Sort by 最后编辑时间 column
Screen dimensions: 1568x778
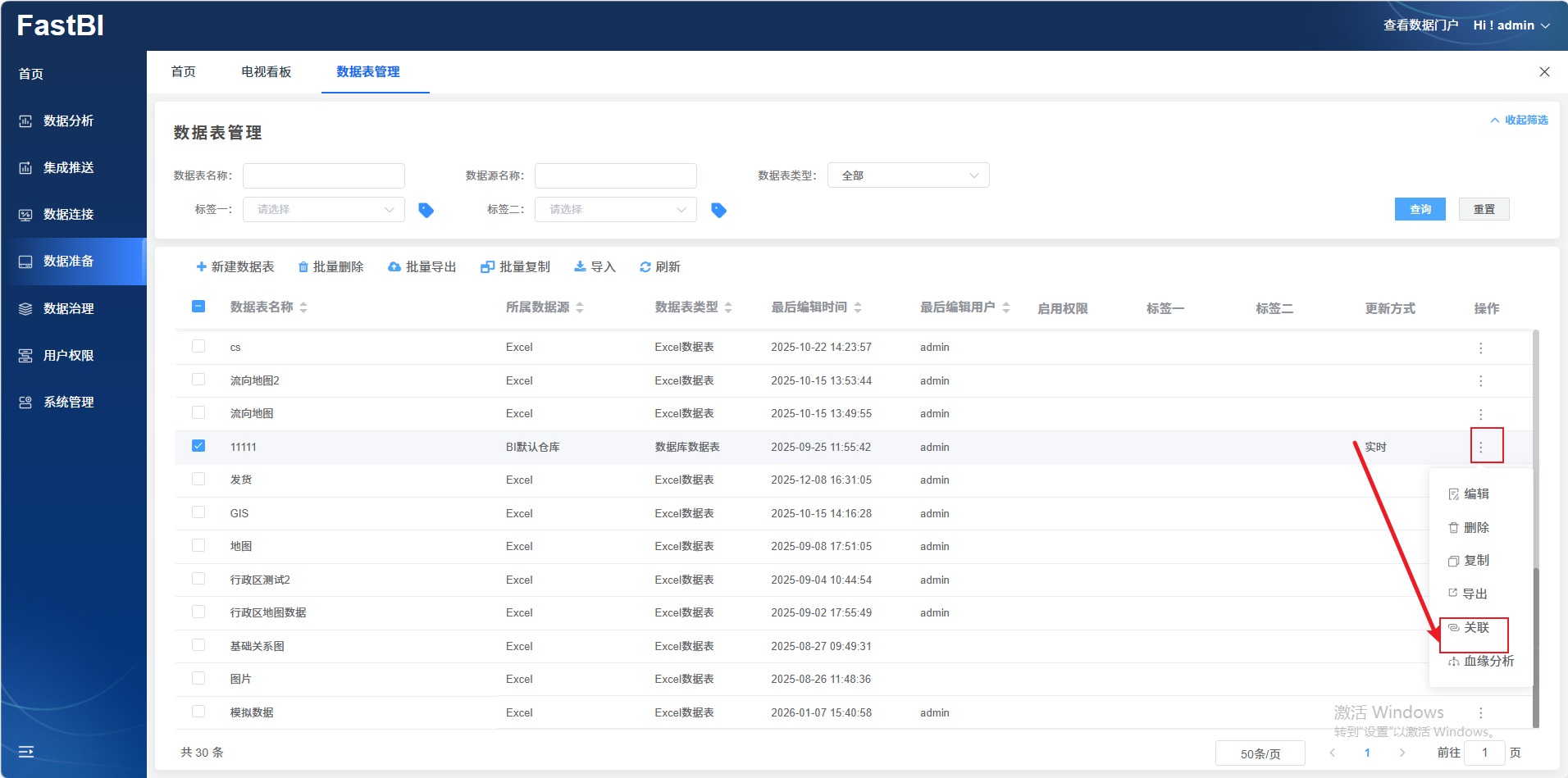click(858, 308)
